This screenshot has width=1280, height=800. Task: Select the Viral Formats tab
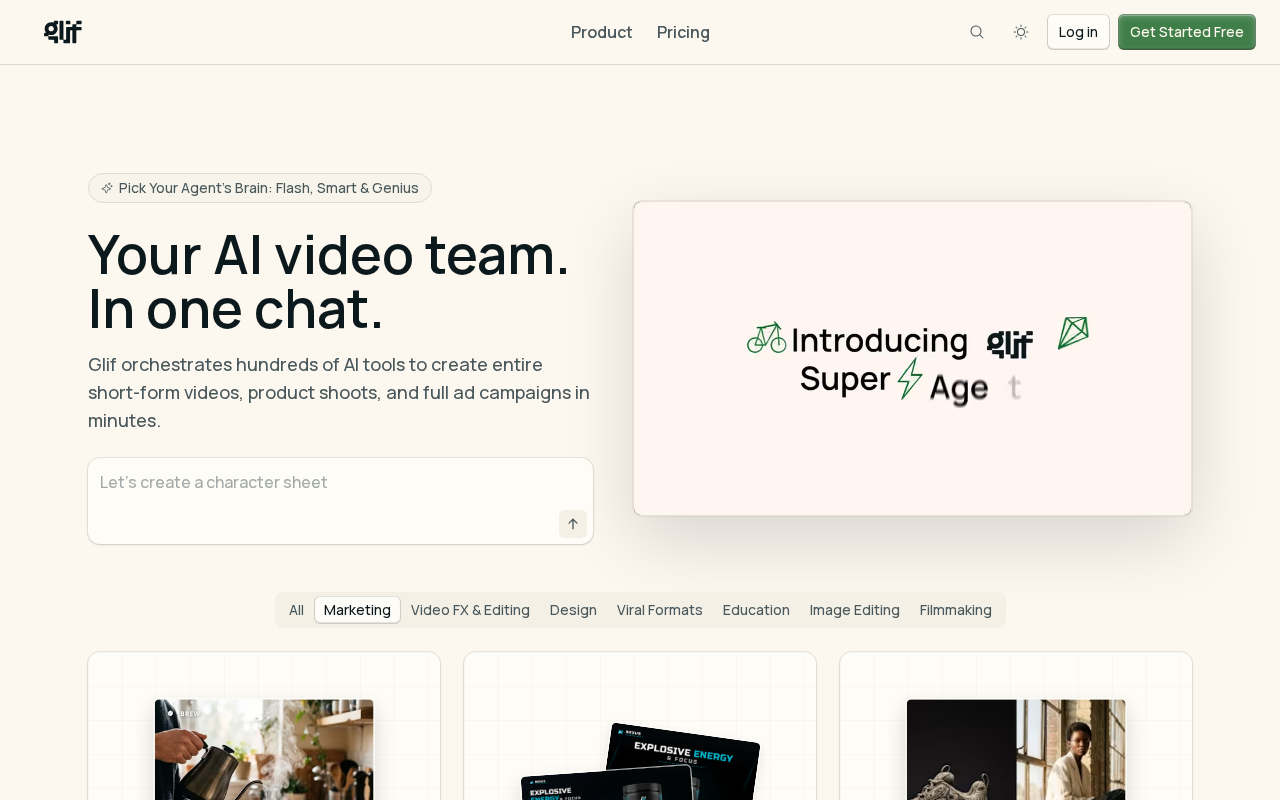[660, 610]
